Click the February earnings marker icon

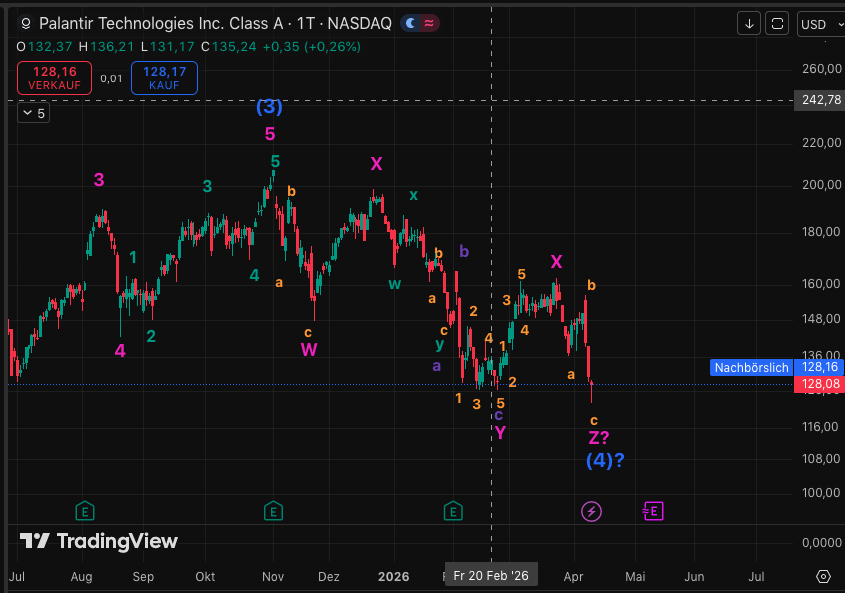453,511
